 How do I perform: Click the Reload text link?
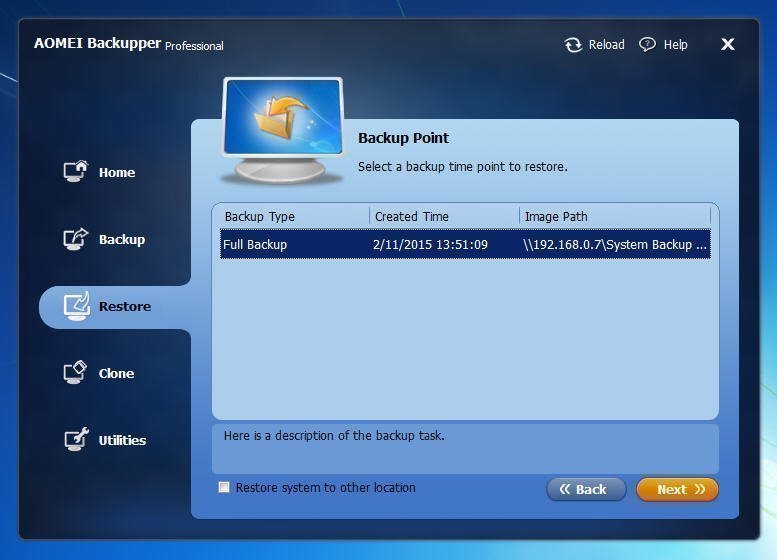coord(607,45)
